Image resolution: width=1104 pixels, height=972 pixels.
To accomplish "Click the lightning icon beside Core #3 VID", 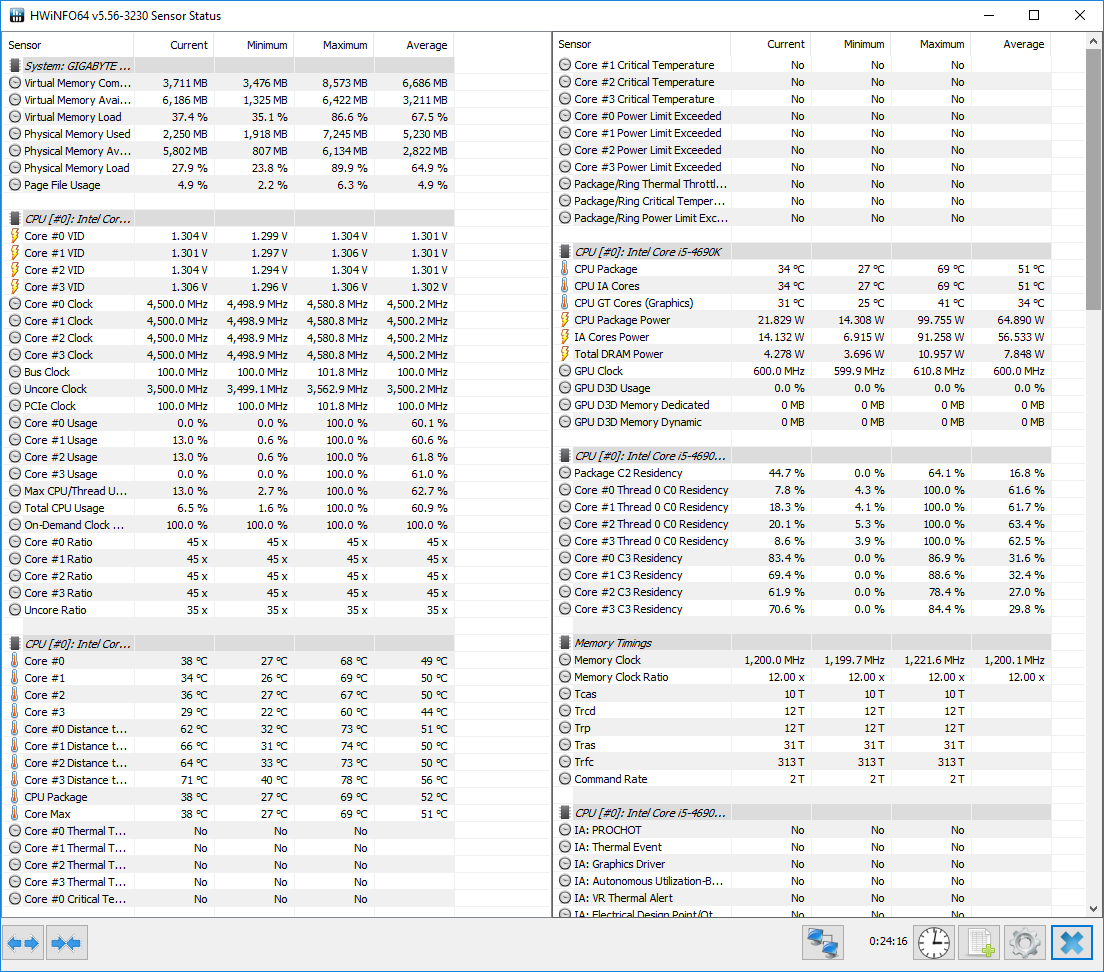I will point(15,286).
